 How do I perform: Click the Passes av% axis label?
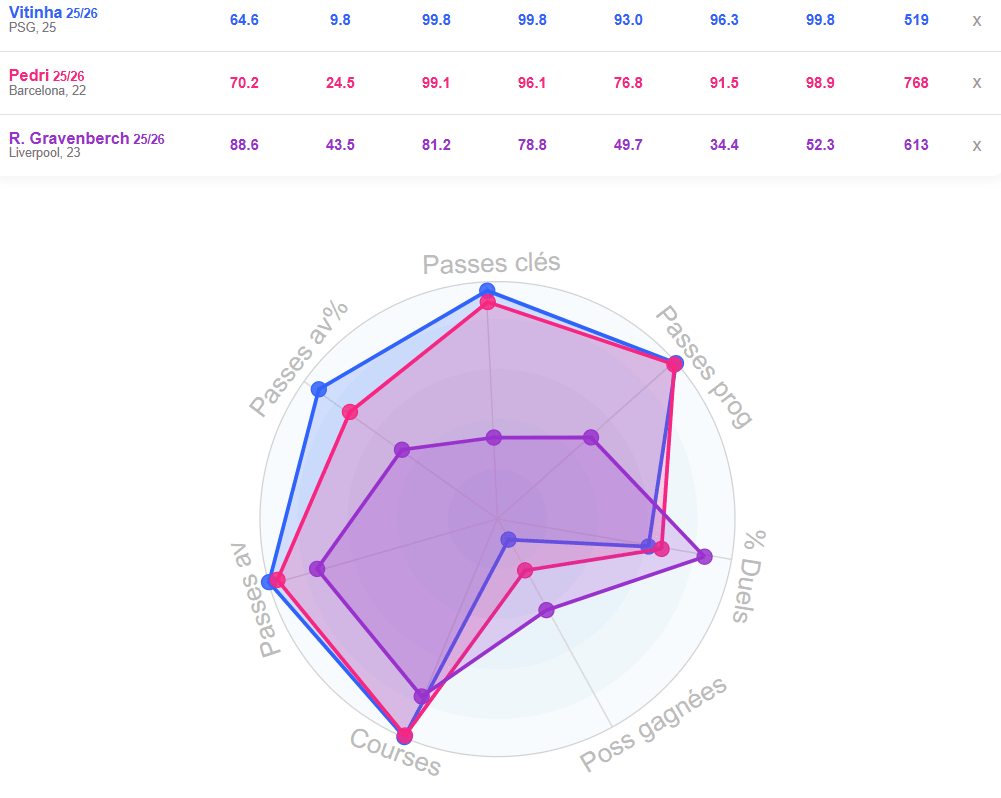tap(298, 357)
